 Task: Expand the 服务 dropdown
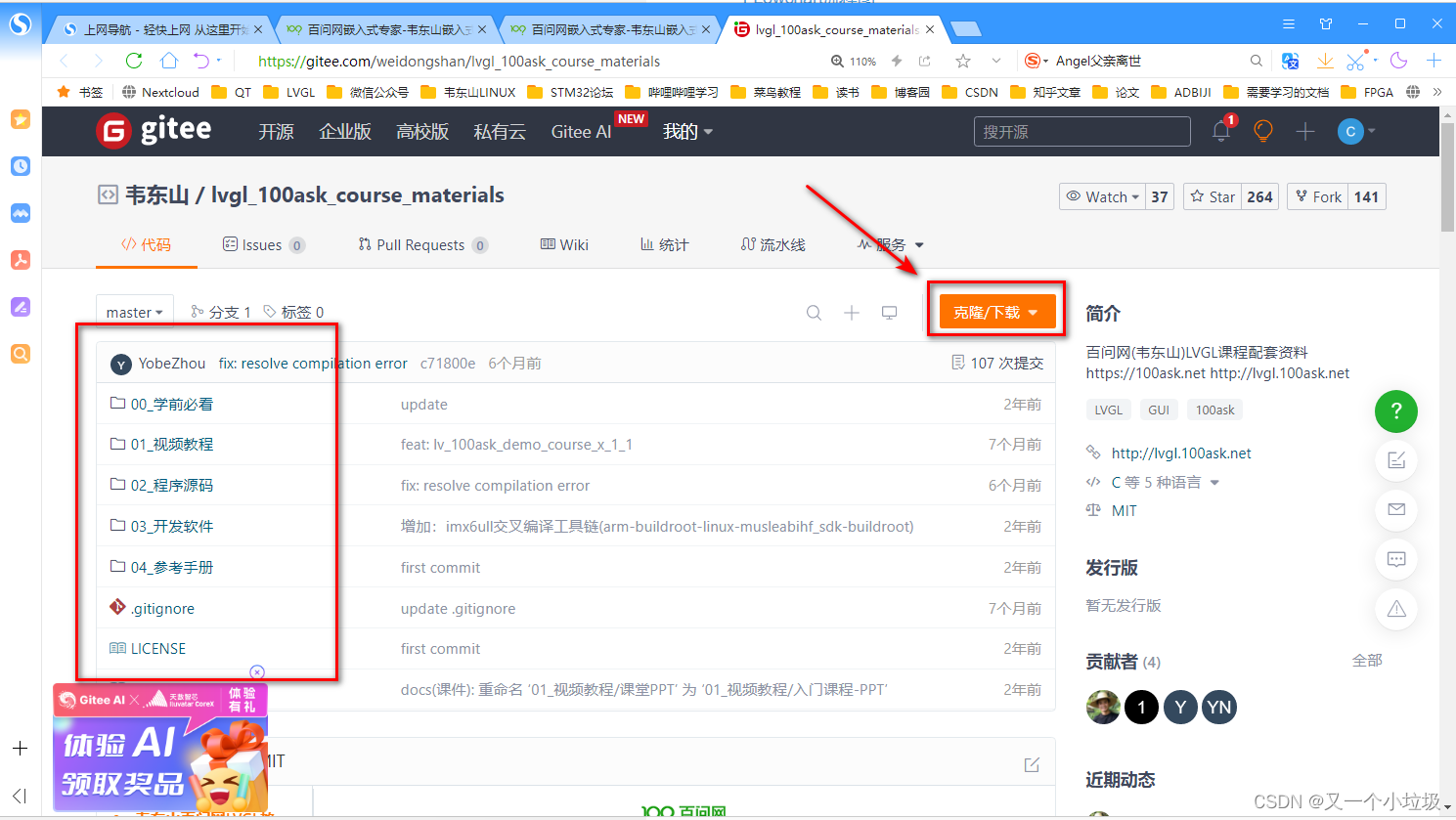[x=891, y=244]
